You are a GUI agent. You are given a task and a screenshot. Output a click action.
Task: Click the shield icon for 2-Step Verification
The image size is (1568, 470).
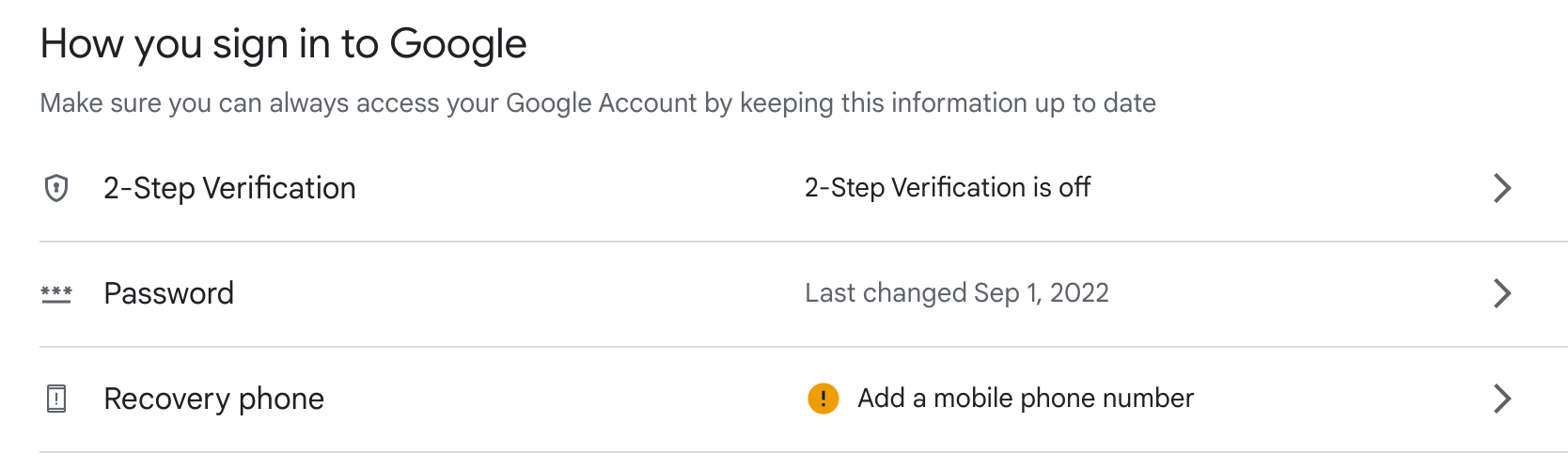pyautogui.click(x=56, y=188)
